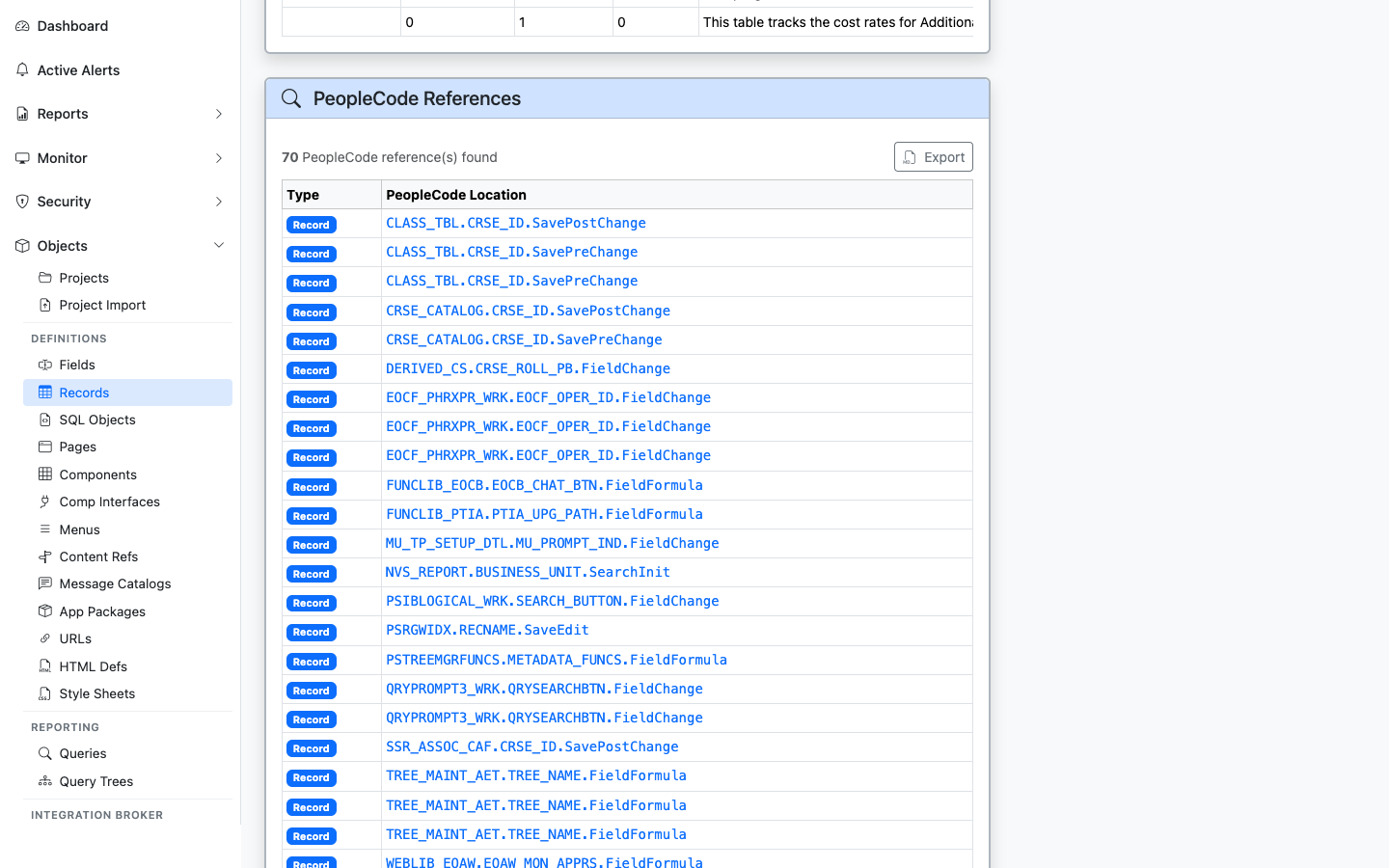
Task: Open CRSE_CATALOG.CRSE_ID.SavePostChange link
Action: pos(528,311)
